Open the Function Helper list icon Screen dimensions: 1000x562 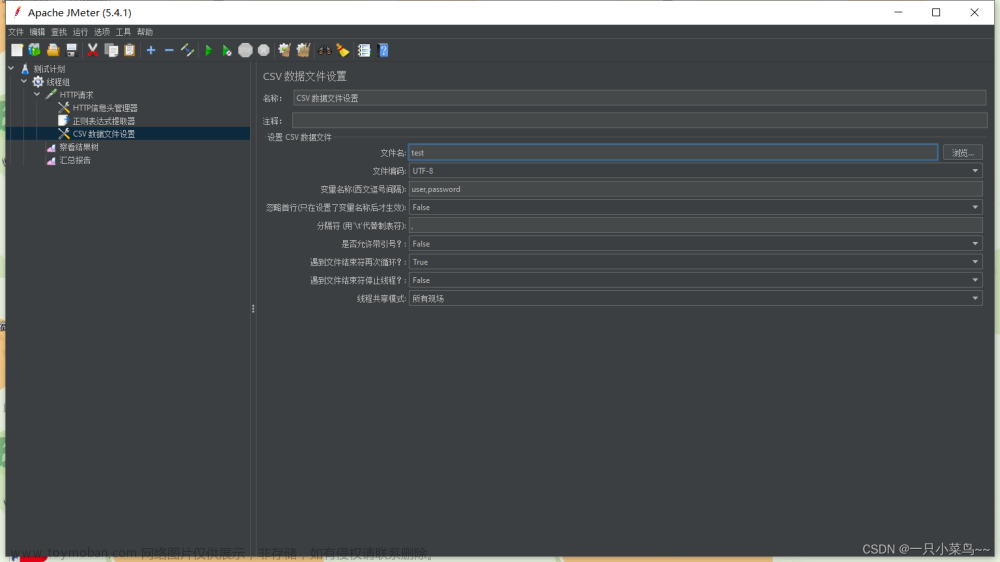pyautogui.click(x=364, y=50)
